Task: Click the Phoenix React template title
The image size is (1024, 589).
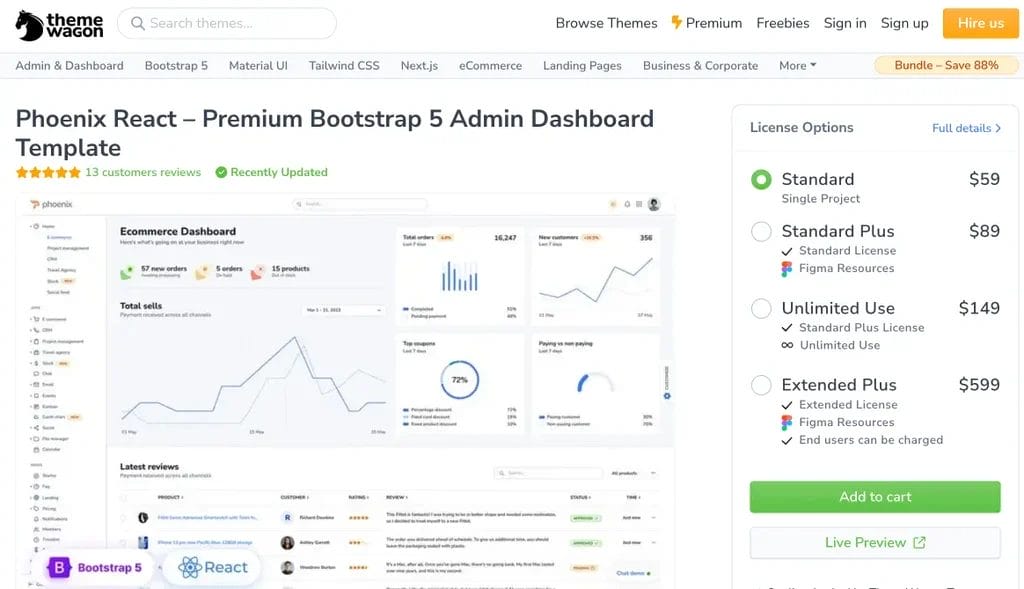Action: (334, 133)
